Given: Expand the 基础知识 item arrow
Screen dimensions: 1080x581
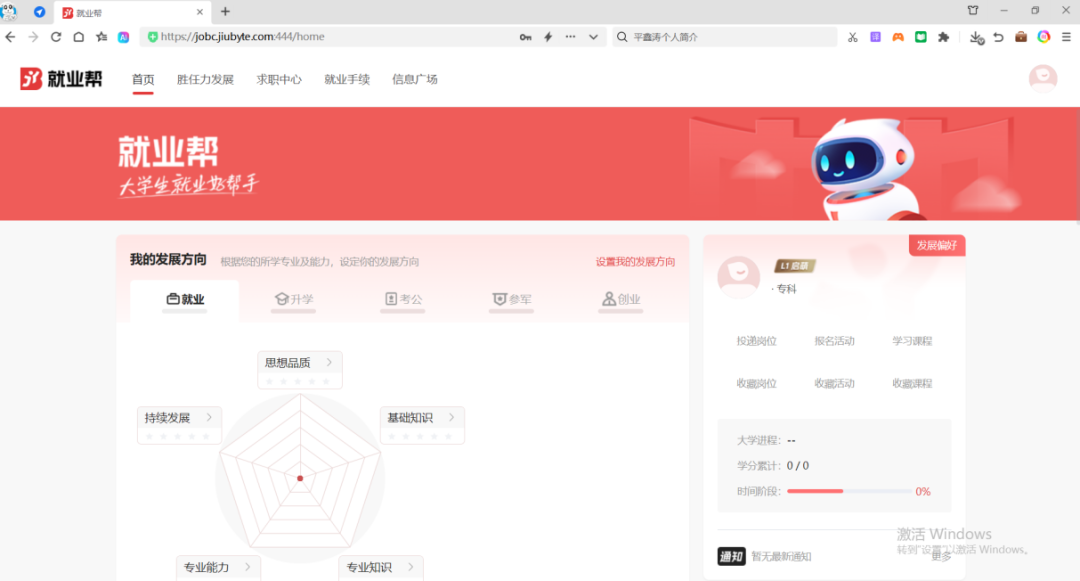Looking at the screenshot, I should [x=451, y=418].
